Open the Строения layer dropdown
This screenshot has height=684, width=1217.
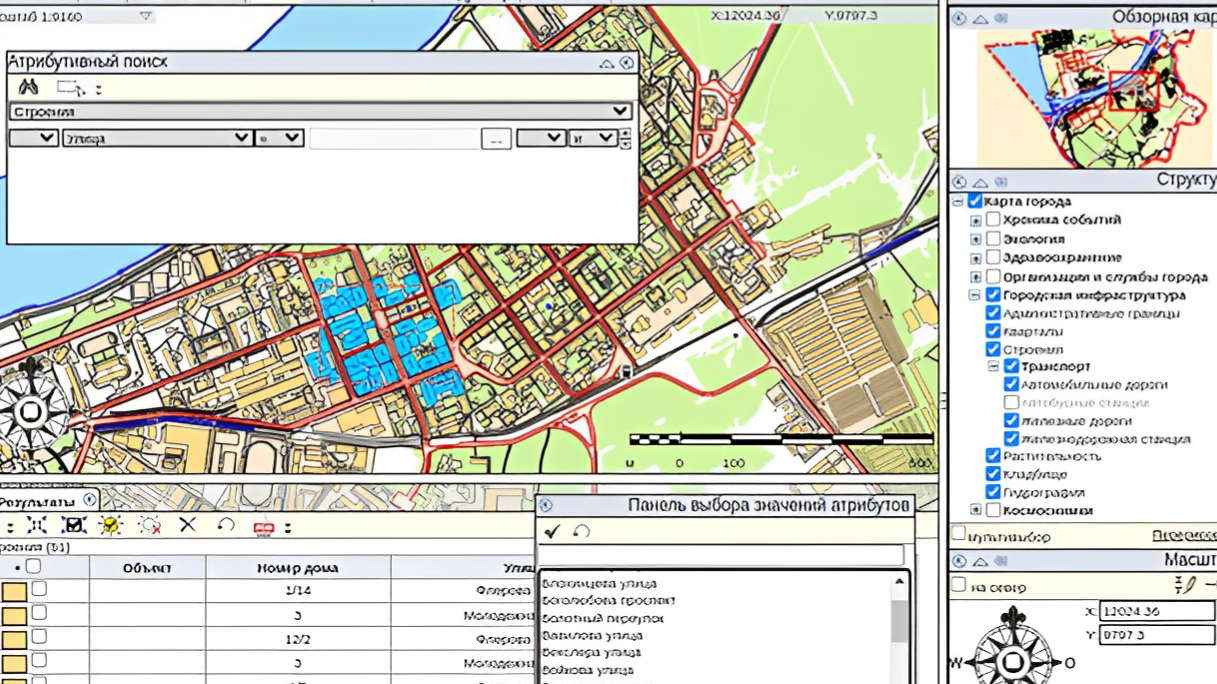pos(619,111)
